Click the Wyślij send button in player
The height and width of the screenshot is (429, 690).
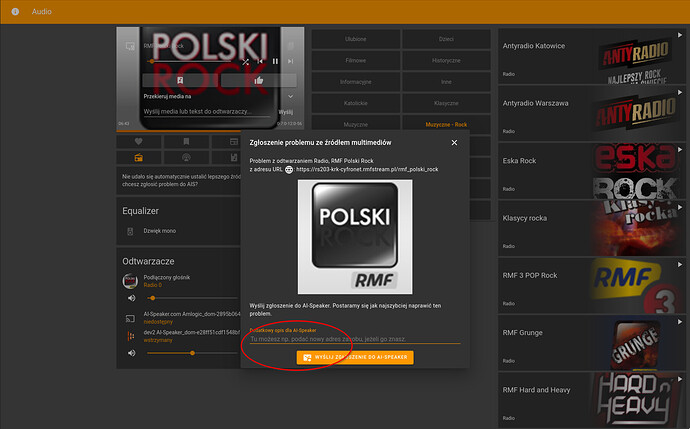point(286,112)
